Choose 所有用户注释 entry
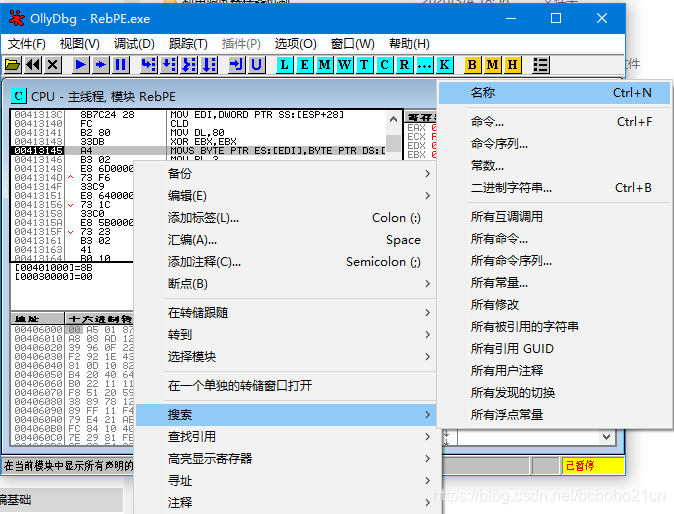The image size is (674, 514). pos(555,370)
